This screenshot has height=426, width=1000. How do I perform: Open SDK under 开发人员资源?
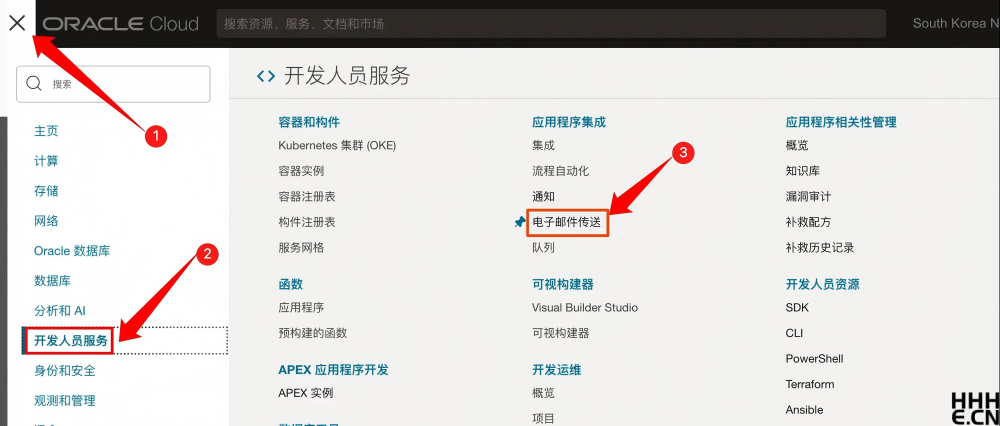tap(797, 307)
